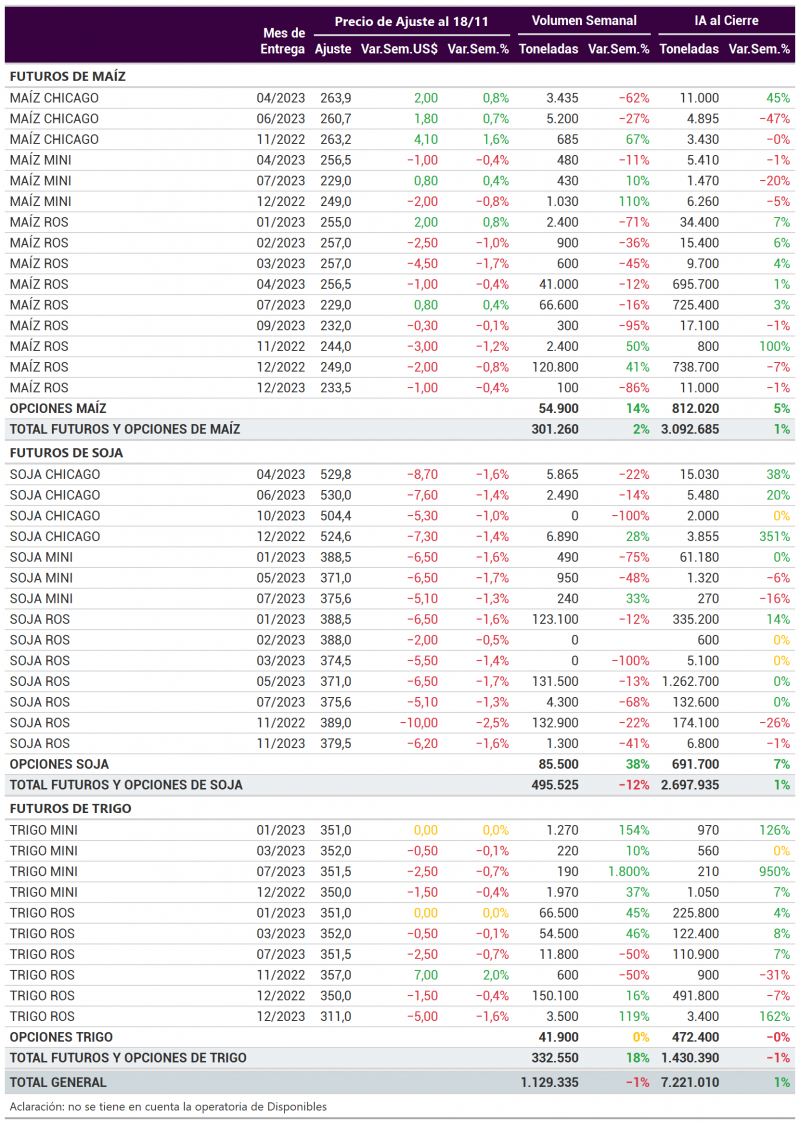
Task: Select the FUTUROS DE MAÍZ section heading
Action: (68, 77)
